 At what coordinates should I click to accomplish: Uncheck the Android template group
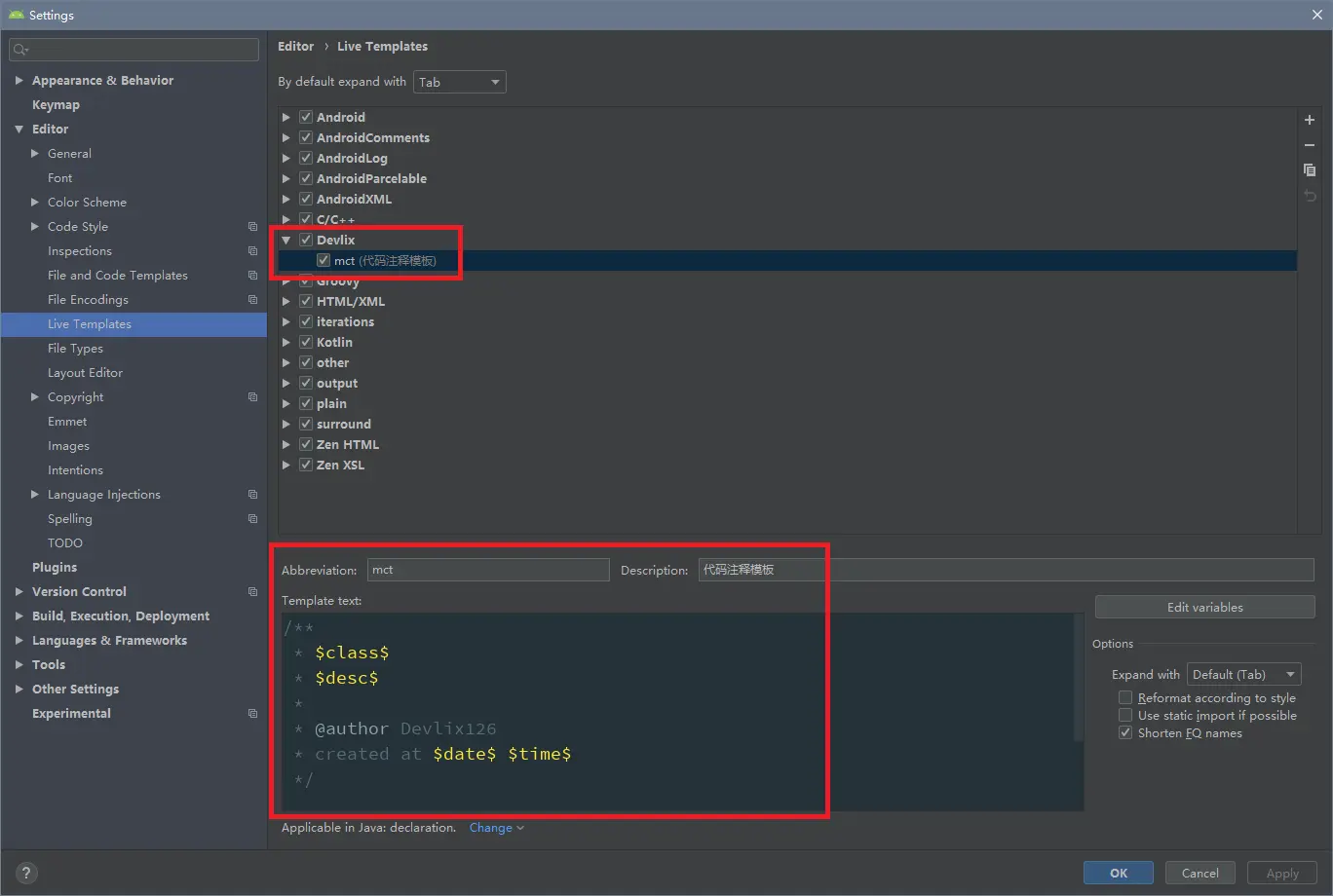tap(306, 117)
